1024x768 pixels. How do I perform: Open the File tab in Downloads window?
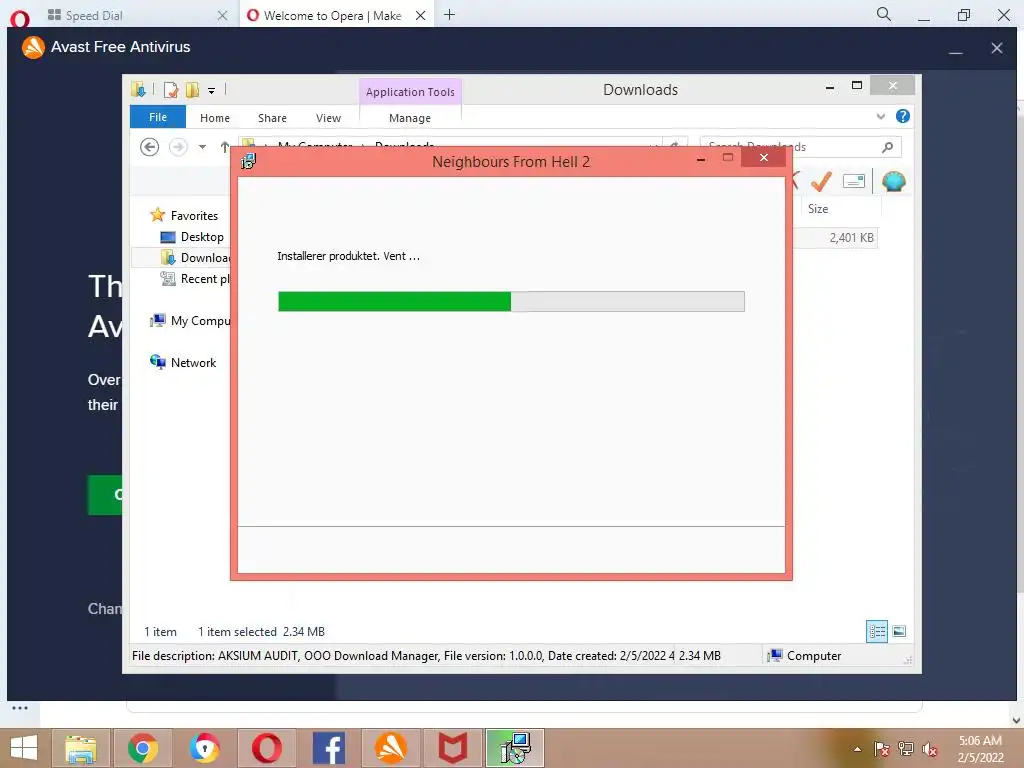point(158,117)
